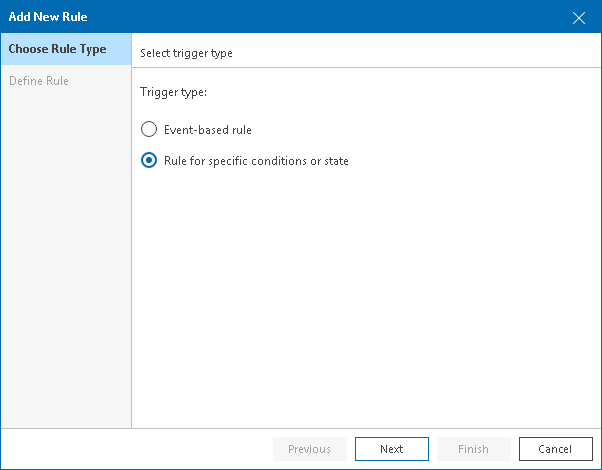Click the 'Select trigger type' heading
602x470 pixels.
186,52
